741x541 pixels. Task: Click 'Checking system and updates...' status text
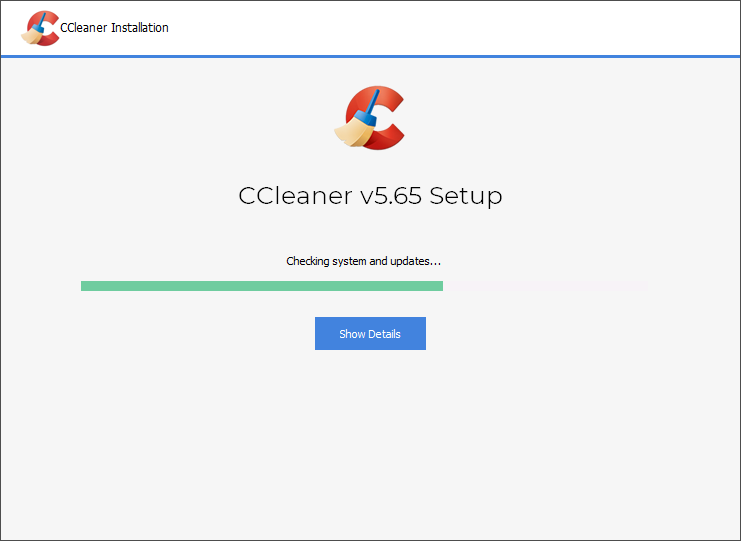click(x=364, y=261)
